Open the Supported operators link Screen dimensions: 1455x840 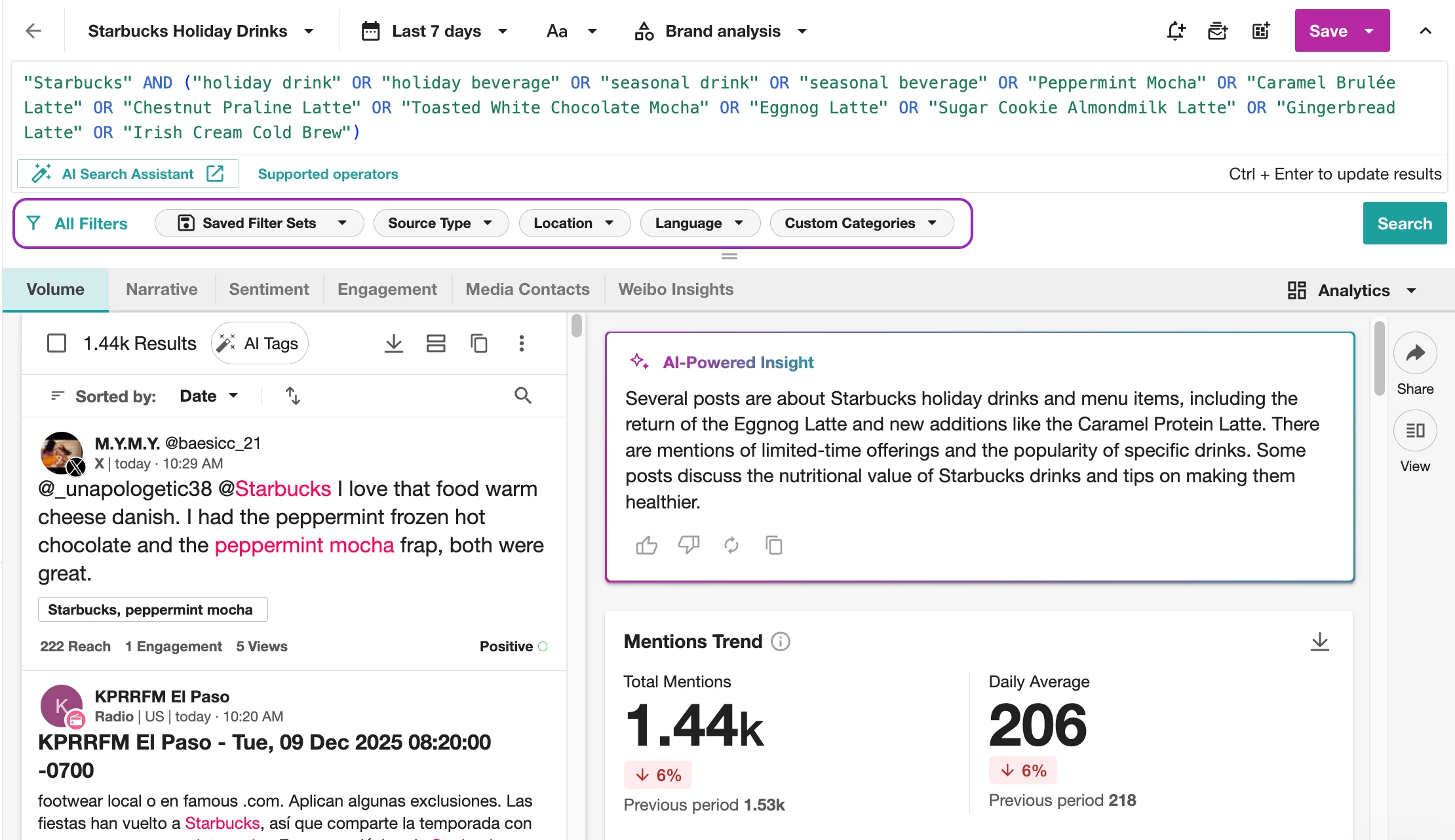328,174
